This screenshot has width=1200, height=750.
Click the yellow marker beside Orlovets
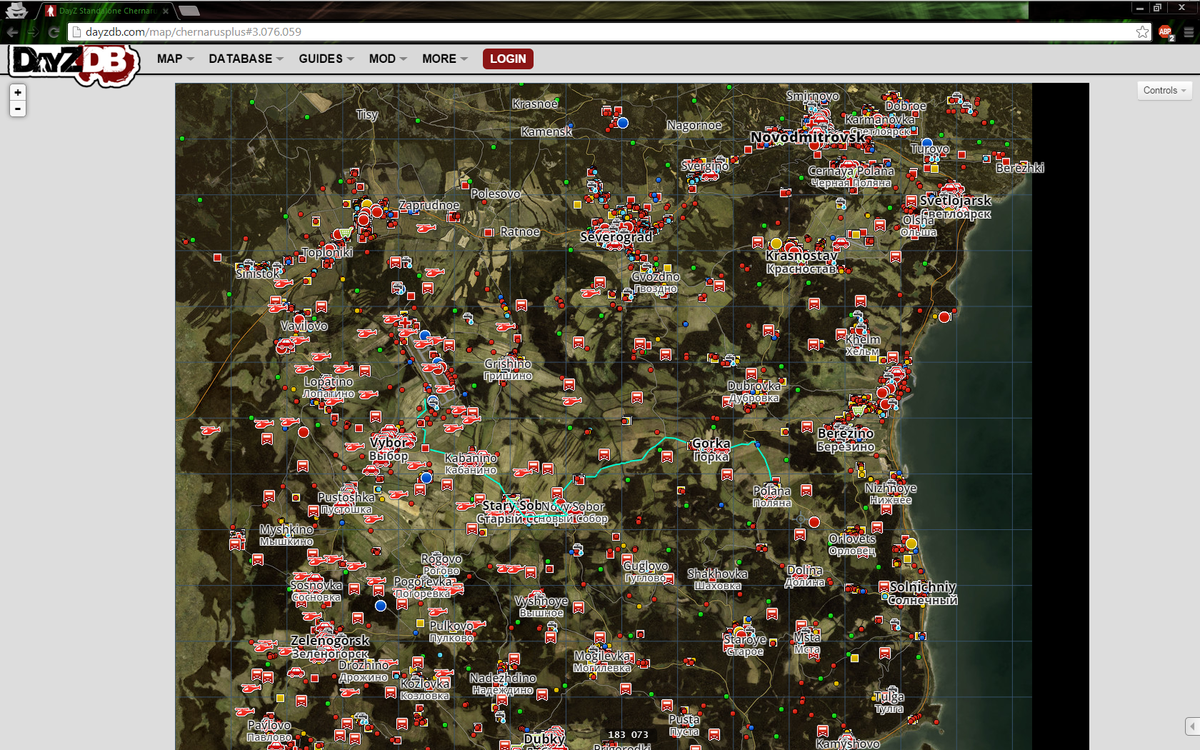(x=911, y=543)
